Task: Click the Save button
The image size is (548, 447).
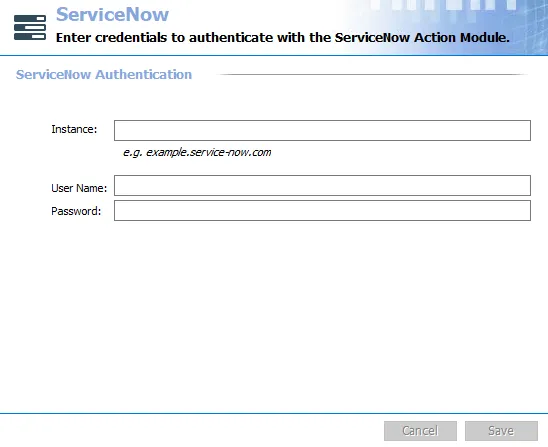Action: (x=501, y=431)
